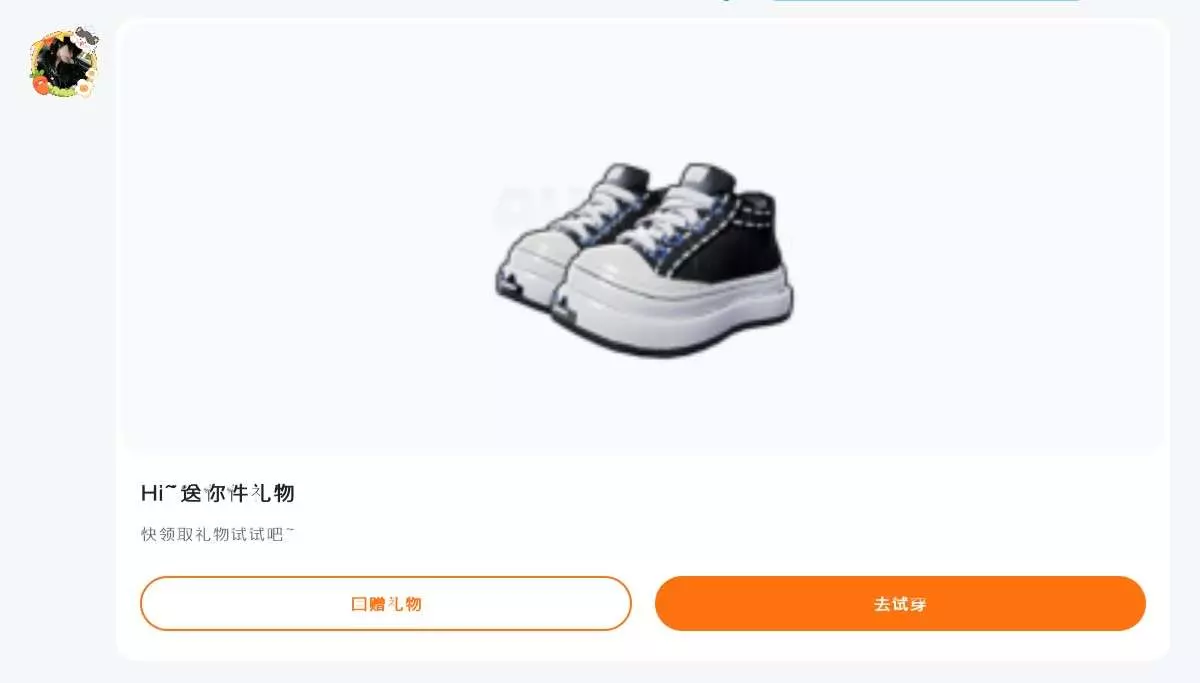Viewport: 1200px width, 683px height.
Task: Click the 'Hi~送你件礼物' heading
Action: click(x=218, y=493)
